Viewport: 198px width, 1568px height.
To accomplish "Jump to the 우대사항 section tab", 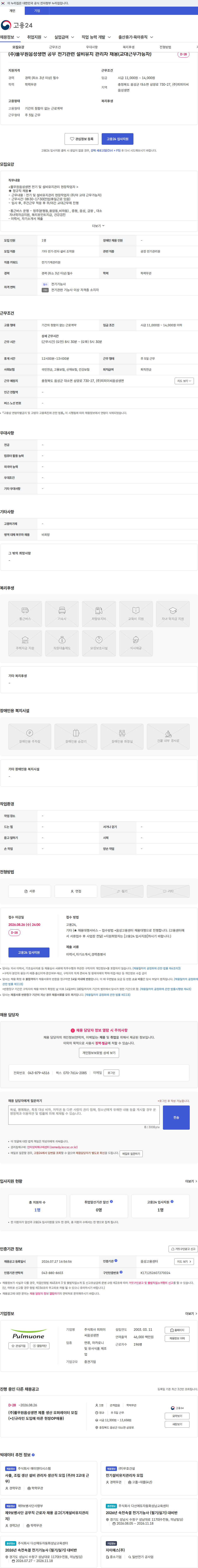I will 92,47.
